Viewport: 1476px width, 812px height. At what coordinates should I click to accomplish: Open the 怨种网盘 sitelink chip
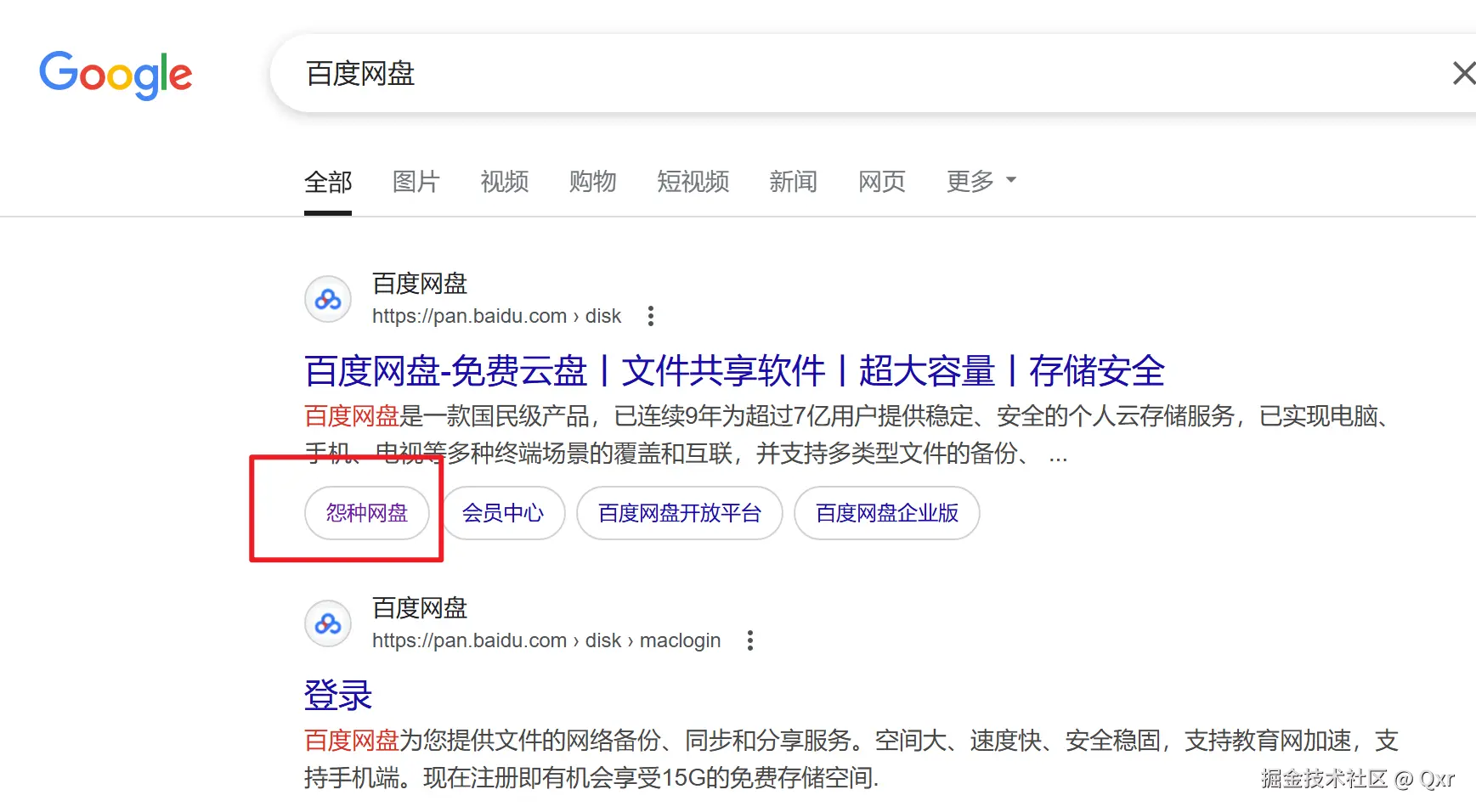(366, 513)
